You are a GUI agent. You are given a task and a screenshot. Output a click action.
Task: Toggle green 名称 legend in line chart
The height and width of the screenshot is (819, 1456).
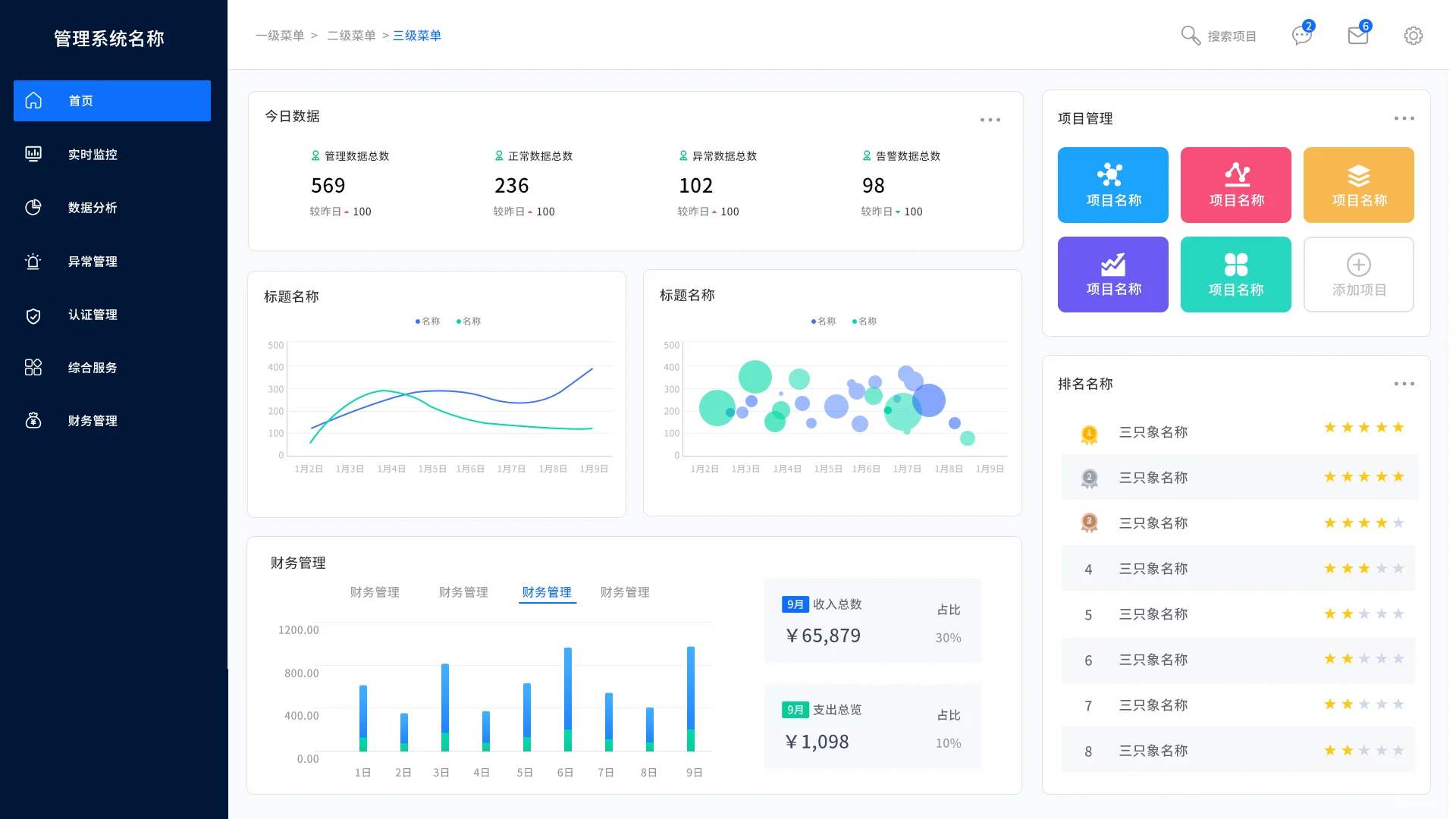point(469,322)
